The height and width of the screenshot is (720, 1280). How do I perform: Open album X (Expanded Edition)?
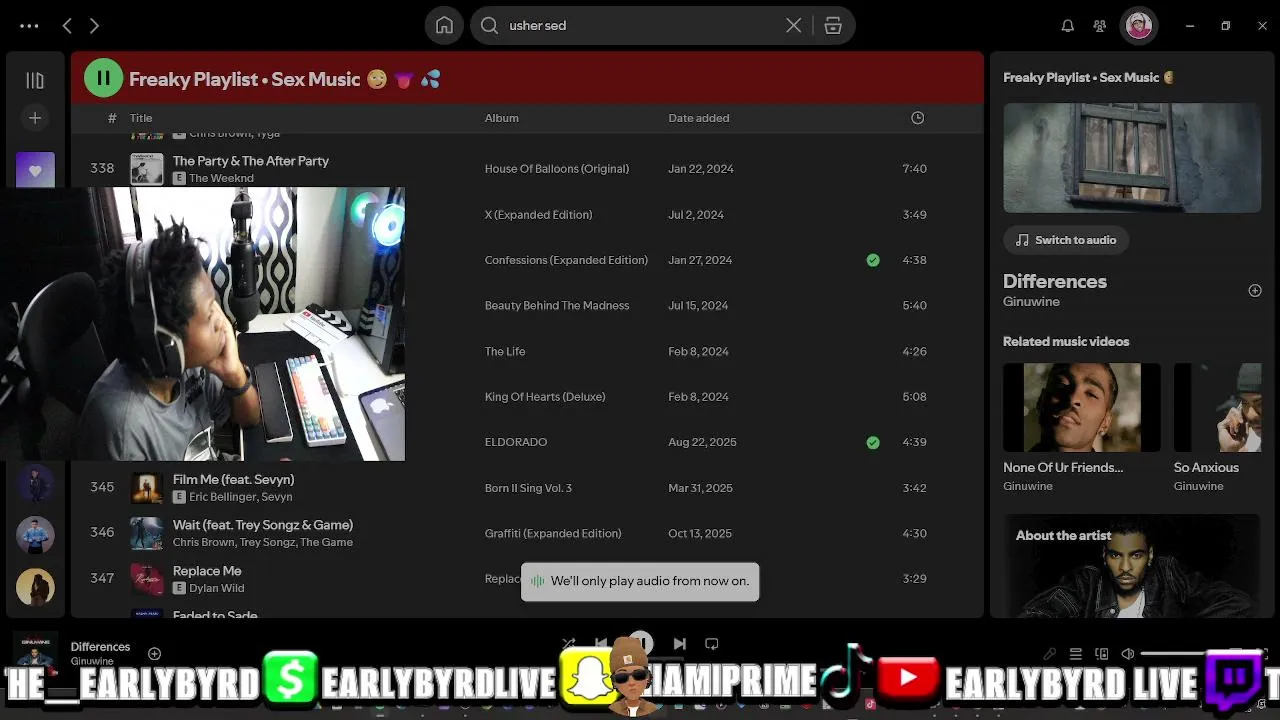pyautogui.click(x=539, y=215)
